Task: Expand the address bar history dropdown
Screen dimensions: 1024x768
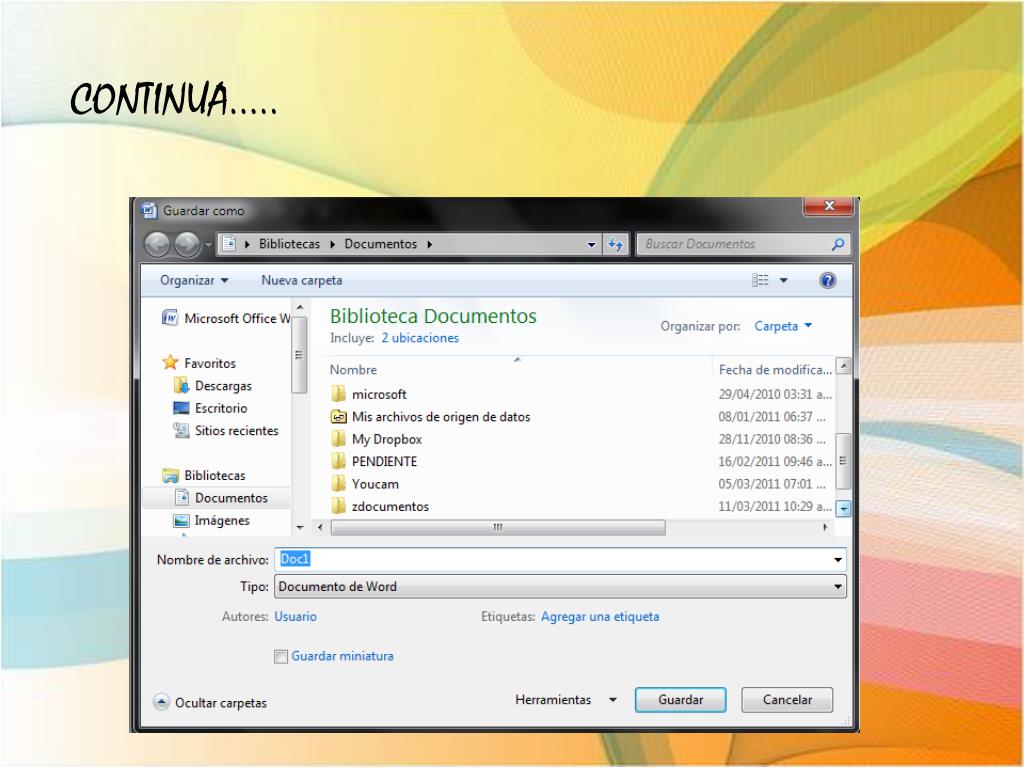Action: coord(591,245)
